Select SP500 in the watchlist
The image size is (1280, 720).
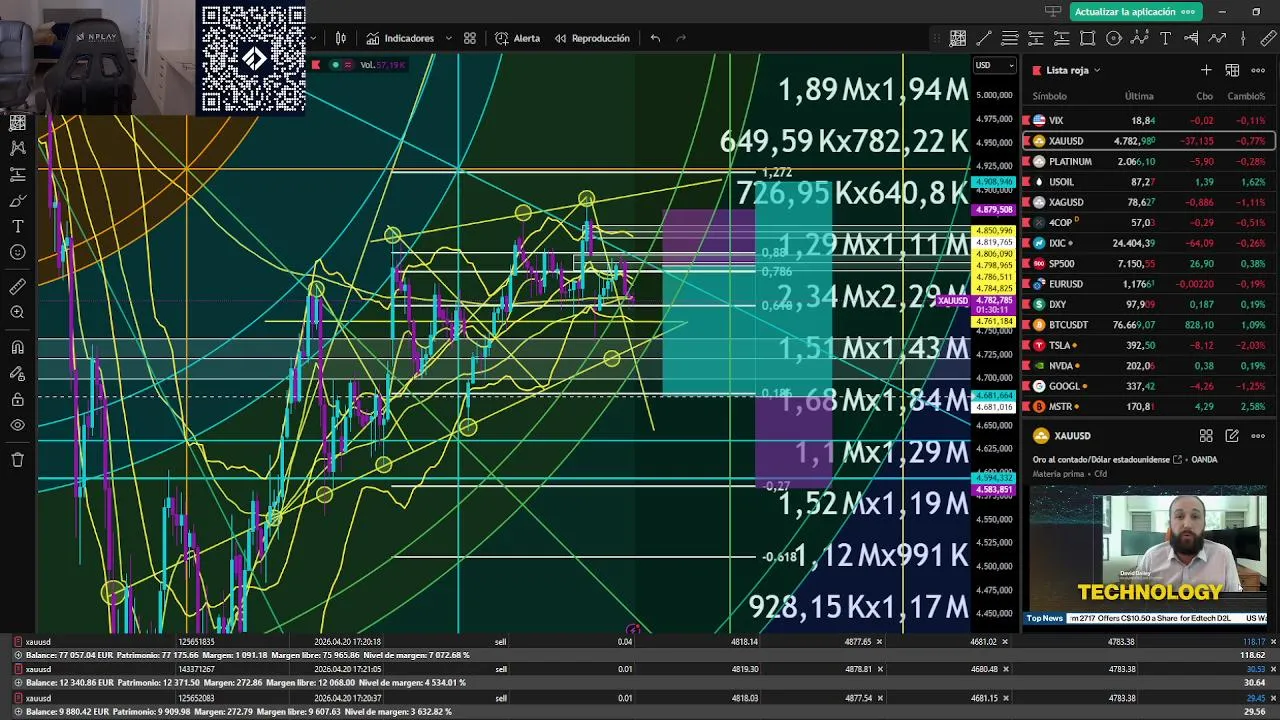[1149, 264]
